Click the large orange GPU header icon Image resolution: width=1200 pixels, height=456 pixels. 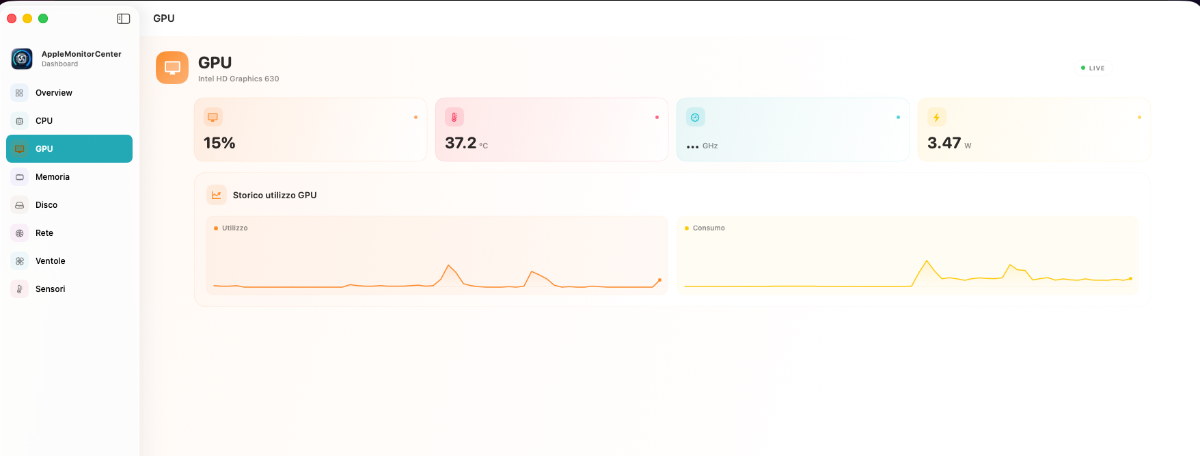(172, 67)
